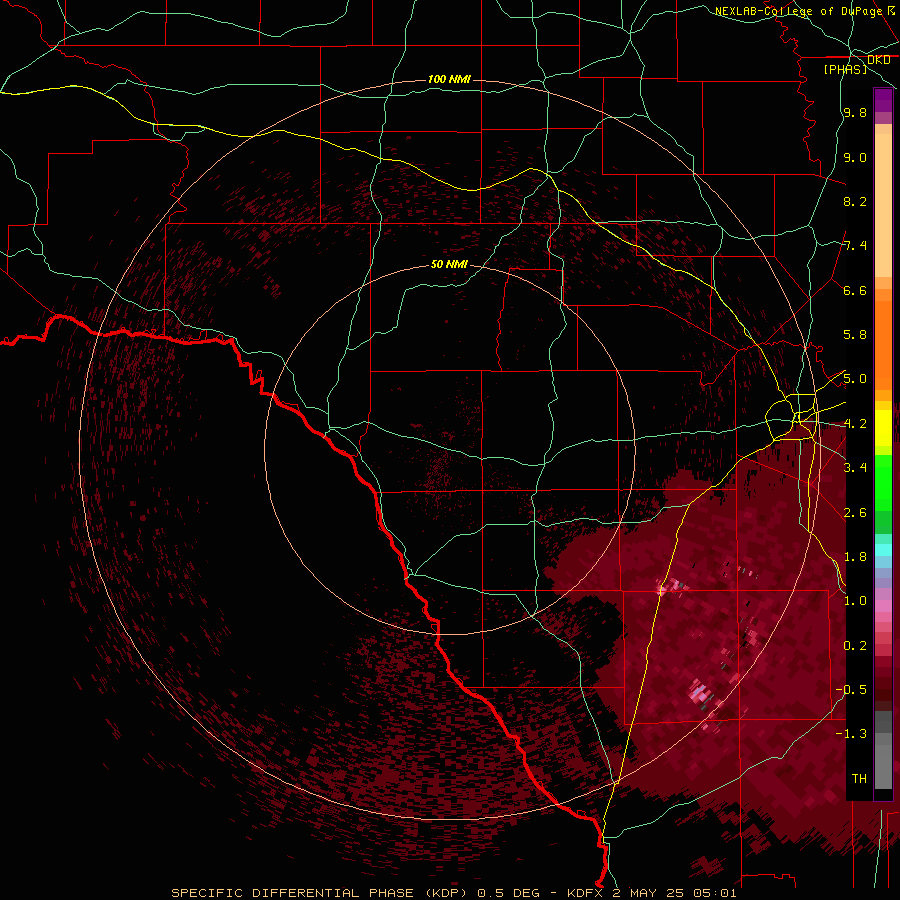Click the 8.2 color scale label
Viewport: 900px width, 900px height.
[x=855, y=201]
